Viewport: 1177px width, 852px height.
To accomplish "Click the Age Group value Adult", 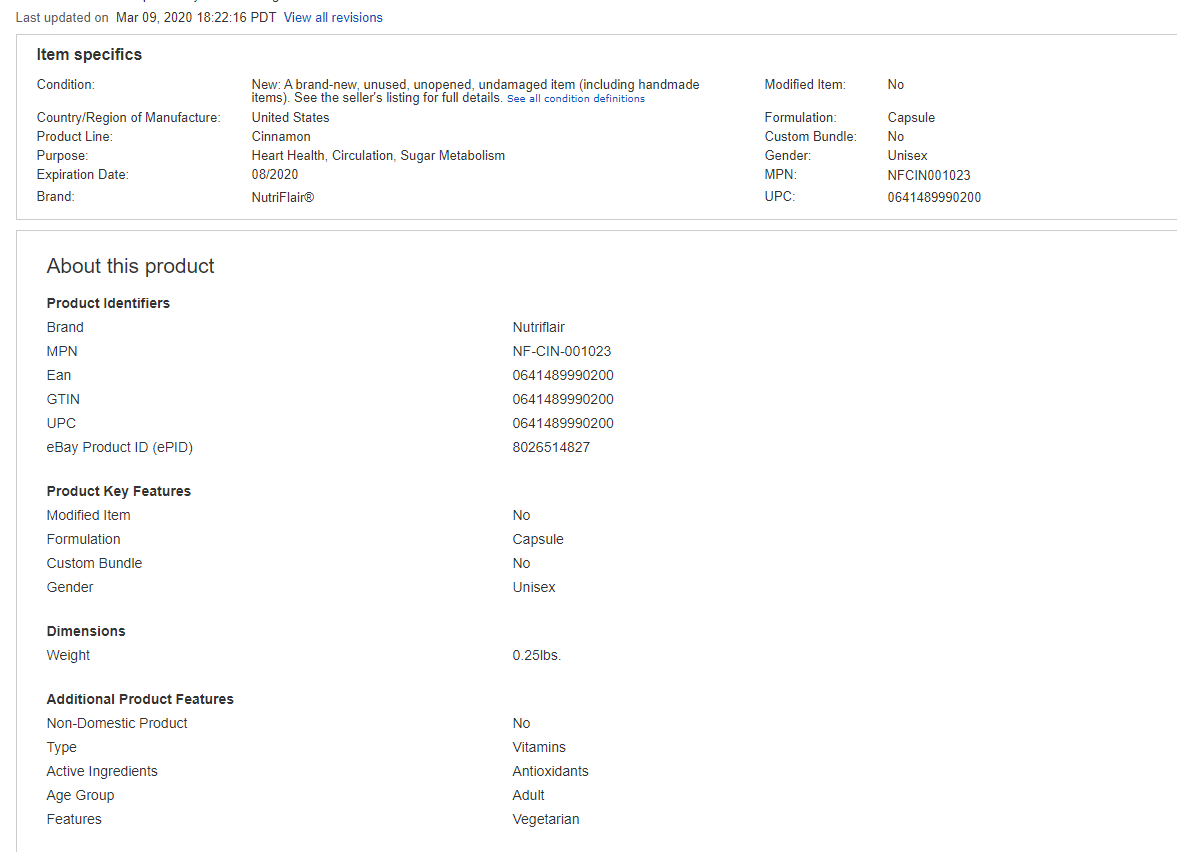I will click(528, 795).
